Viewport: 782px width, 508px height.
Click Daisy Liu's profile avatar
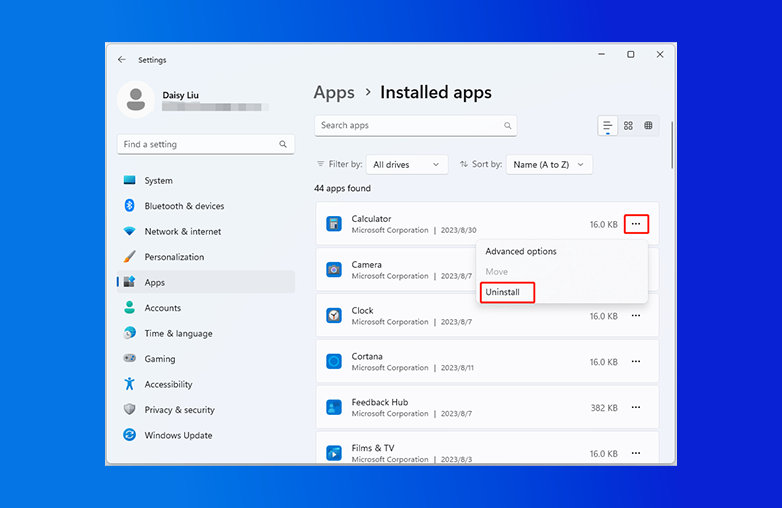136,99
